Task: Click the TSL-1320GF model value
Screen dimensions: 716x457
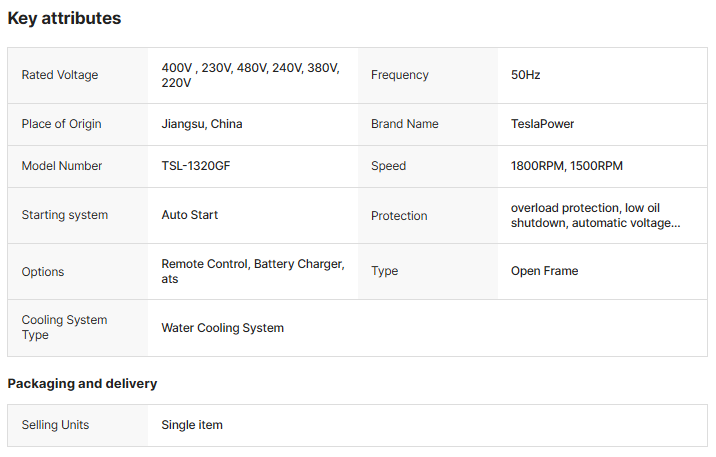Action: [195, 166]
